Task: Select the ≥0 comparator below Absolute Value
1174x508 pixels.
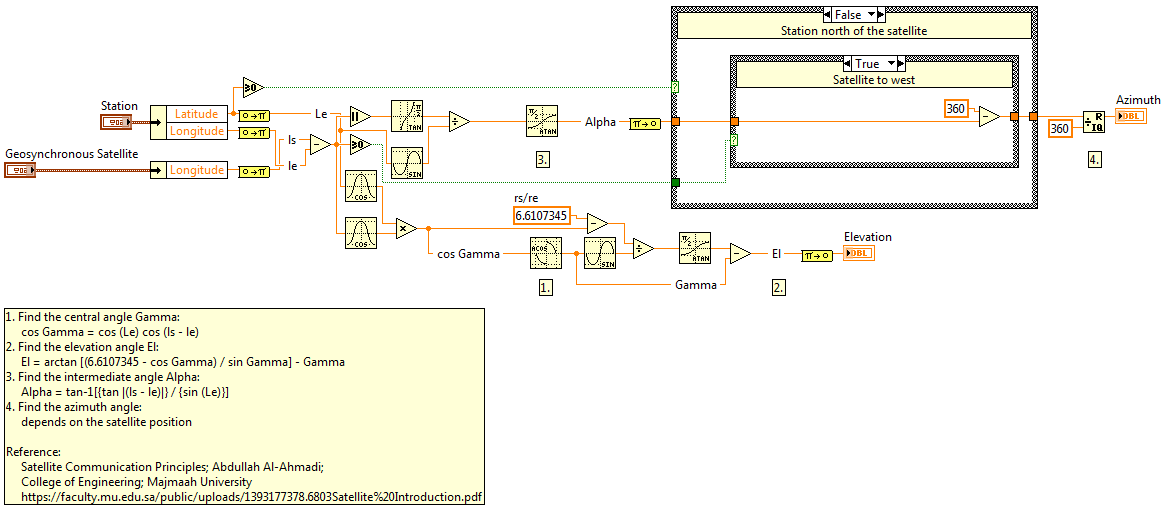Action: (x=360, y=144)
